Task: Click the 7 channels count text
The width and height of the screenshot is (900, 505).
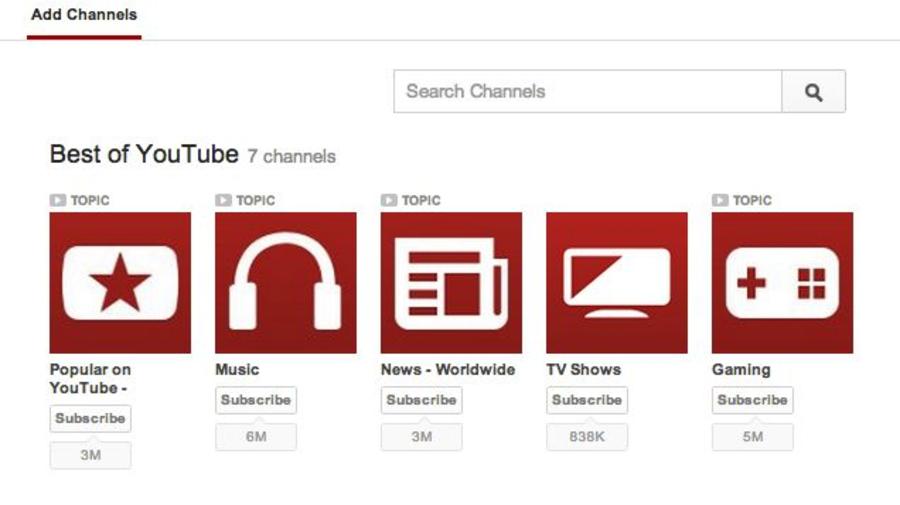Action: (292, 156)
